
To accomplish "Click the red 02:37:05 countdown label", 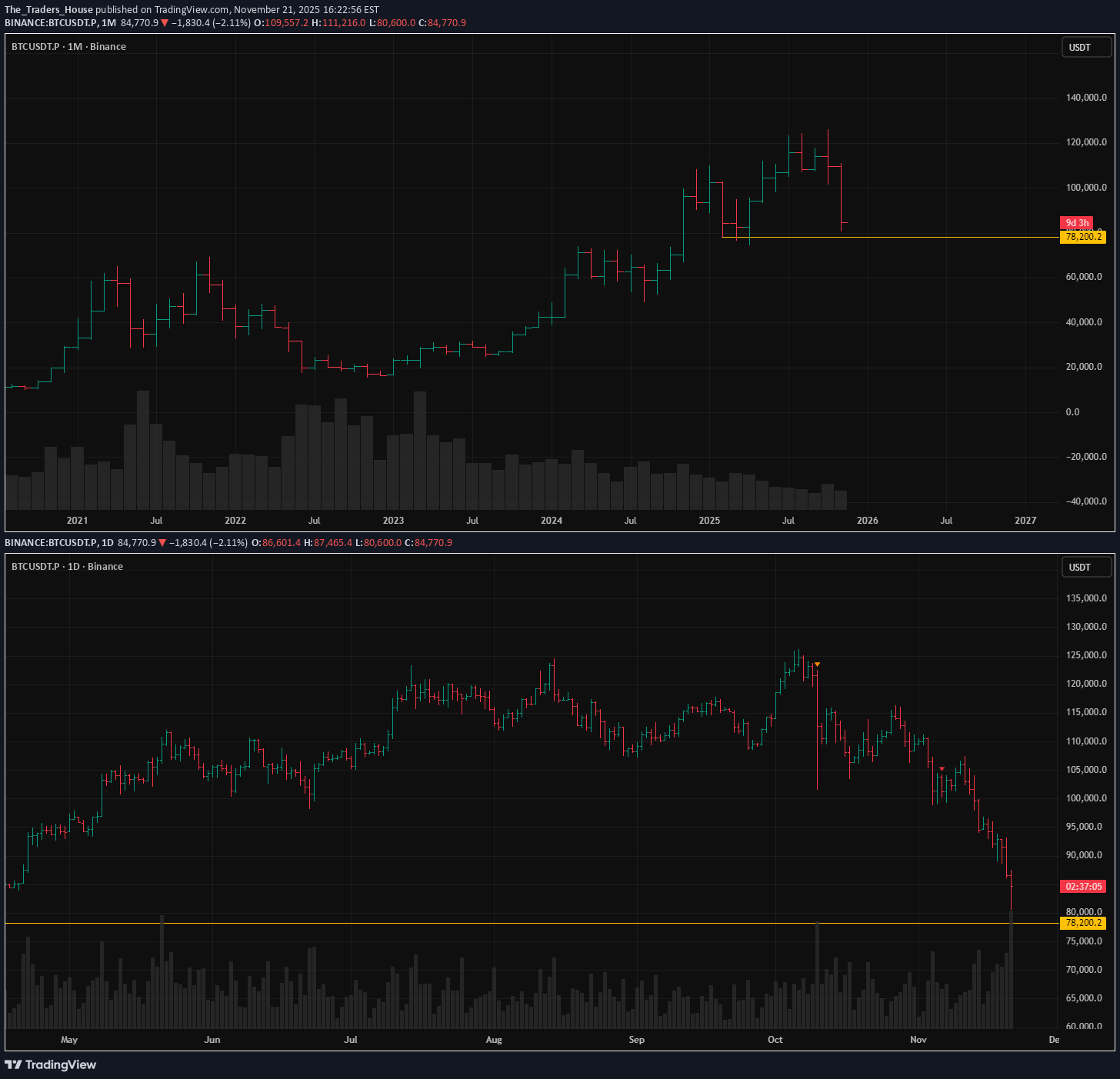I will click(1083, 887).
